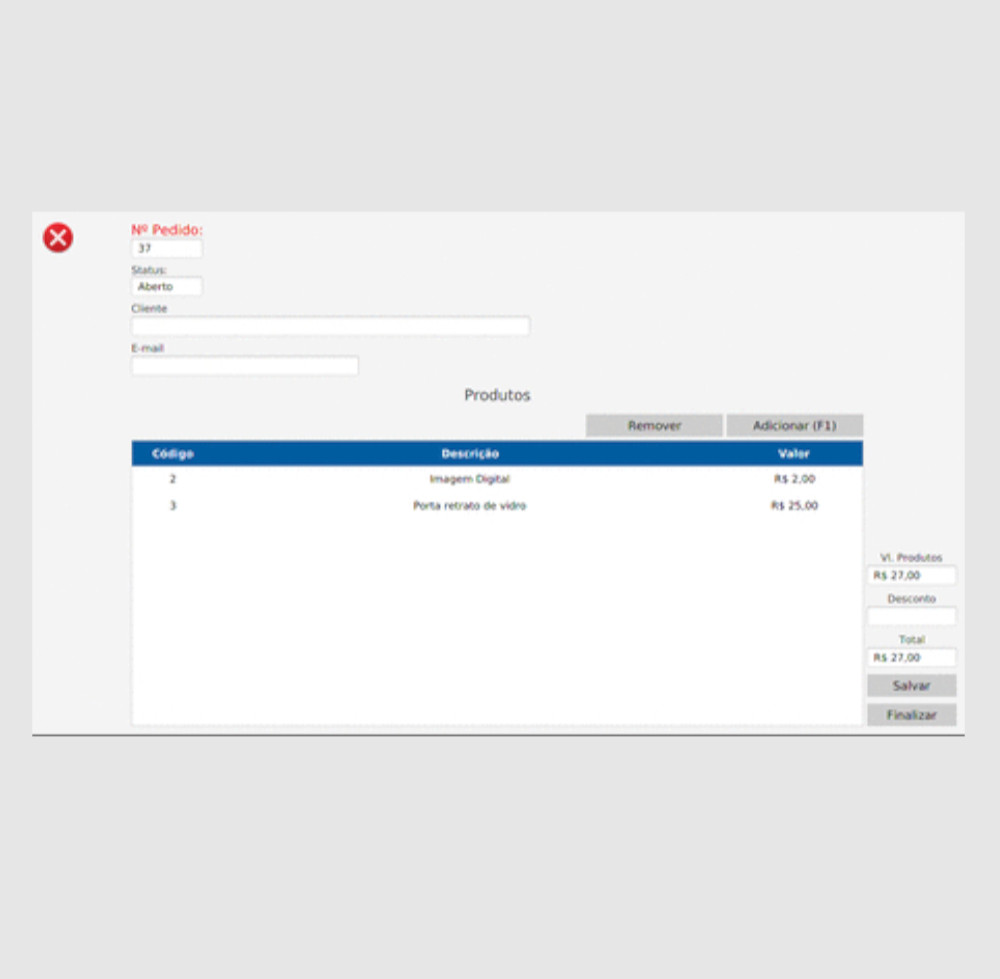Viewport: 1000px width, 979px height.
Task: Click the Cliente input field
Action: coord(330,326)
